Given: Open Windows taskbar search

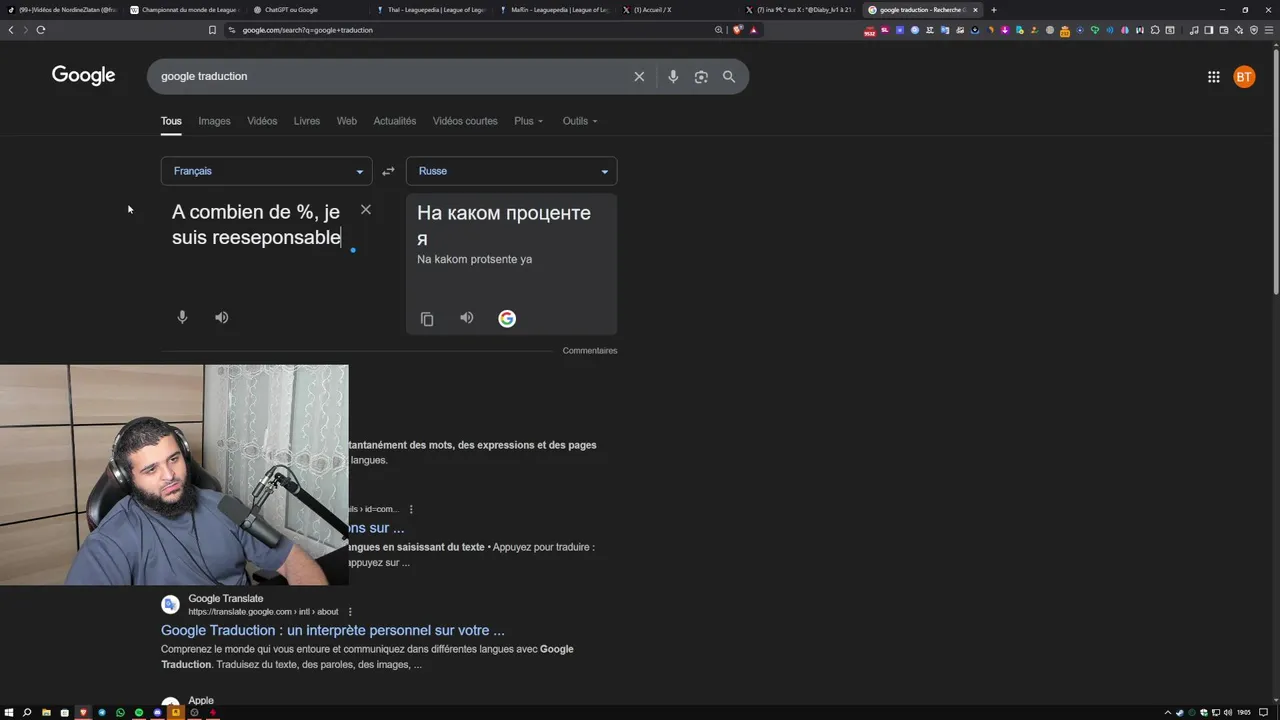Looking at the screenshot, I should [x=27, y=713].
